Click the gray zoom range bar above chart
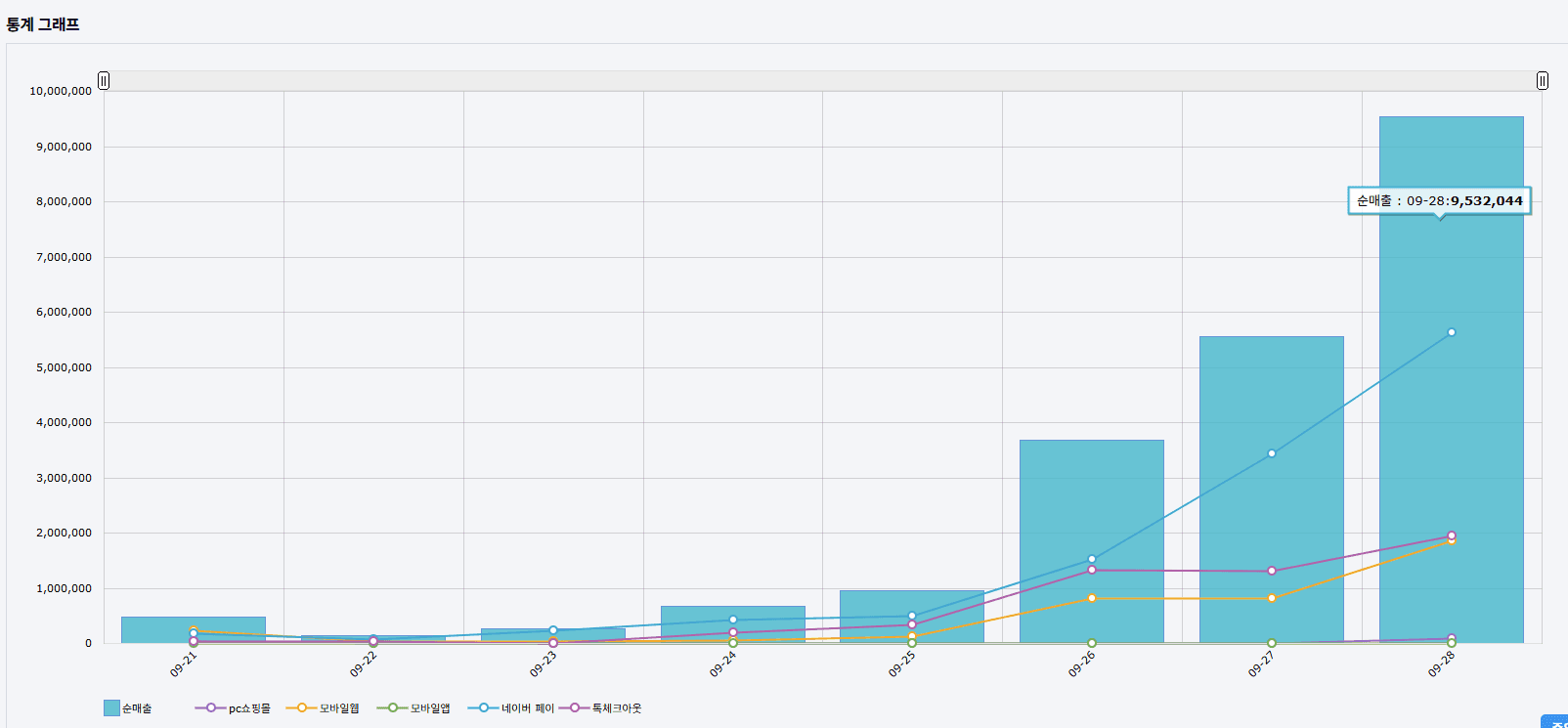1568x728 pixels. click(x=822, y=80)
